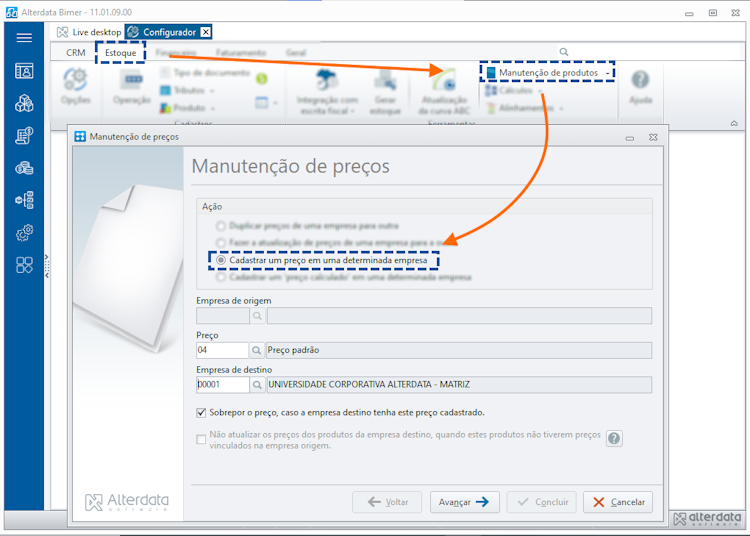Collapse the ribbon with chevron arrow

pos(734,123)
